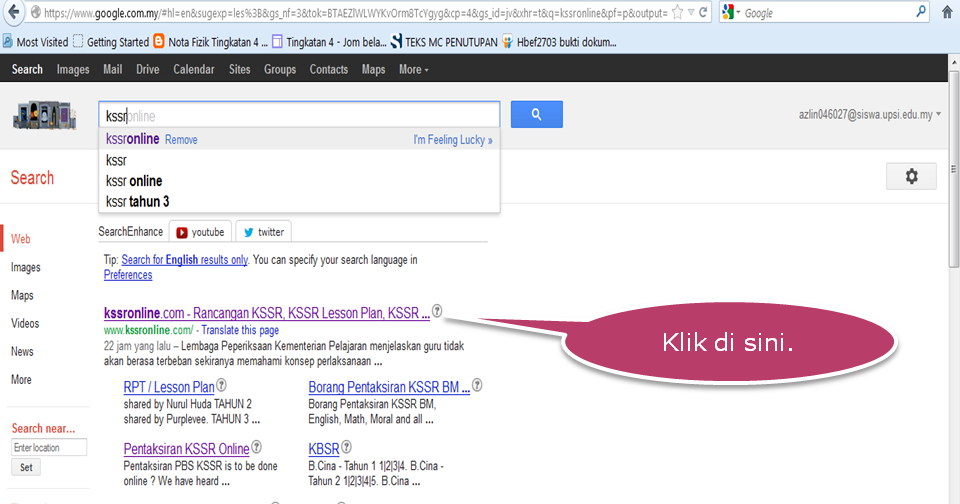Open Pentaksiran KSSR Online sitelink
The height and width of the screenshot is (504, 960).
click(186, 449)
